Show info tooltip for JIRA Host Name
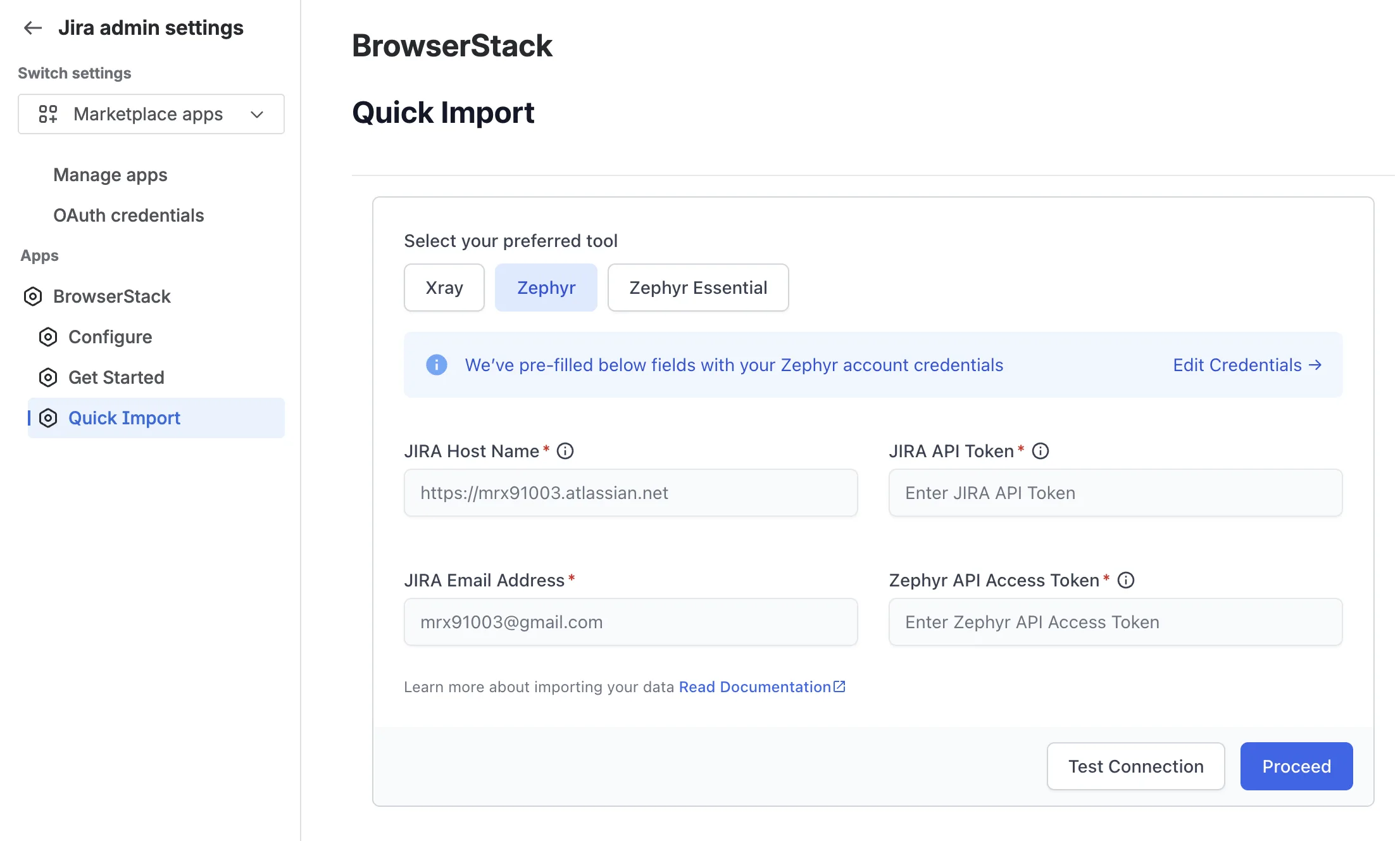1400x841 pixels. [565, 451]
